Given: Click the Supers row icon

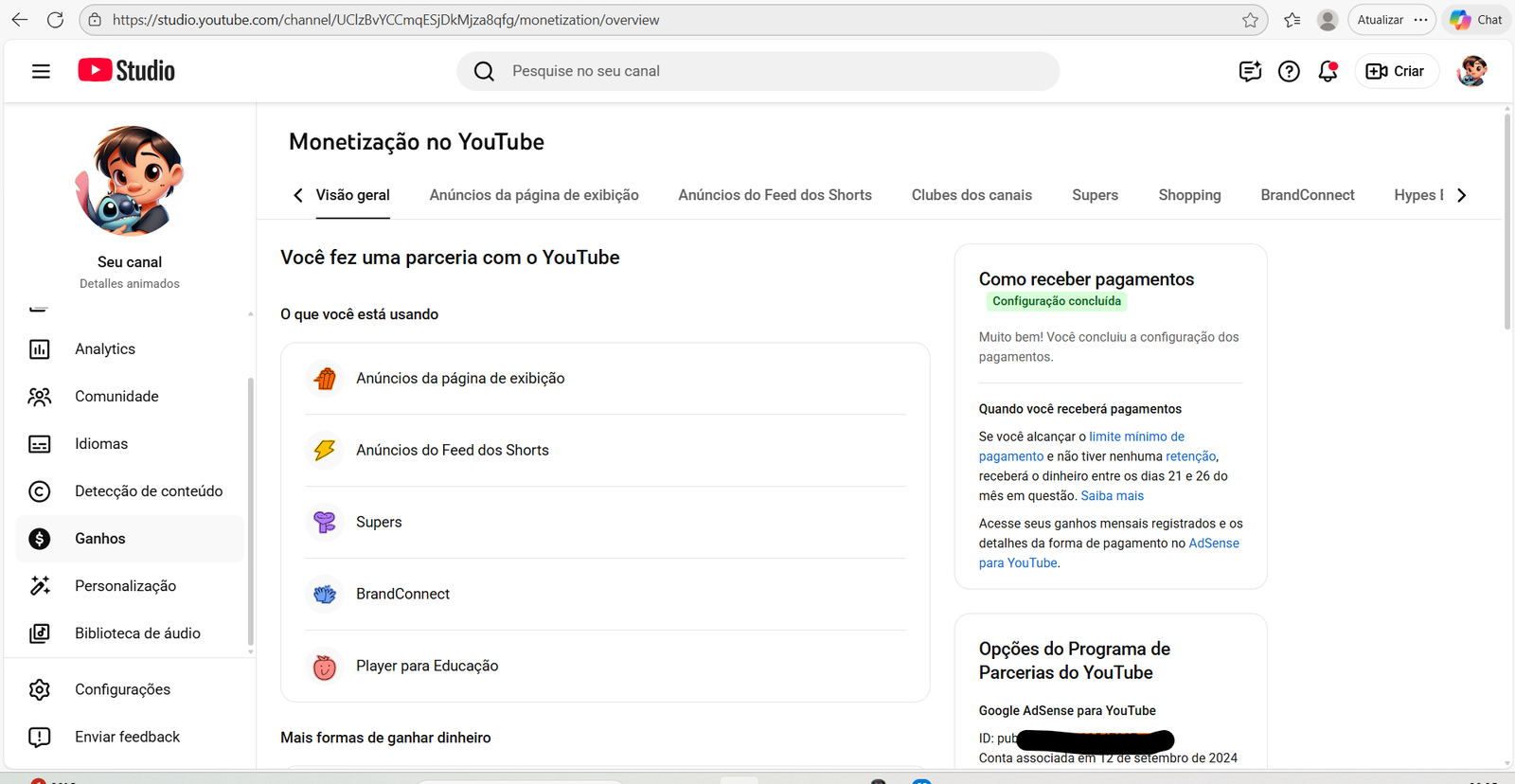Looking at the screenshot, I should 325,523.
